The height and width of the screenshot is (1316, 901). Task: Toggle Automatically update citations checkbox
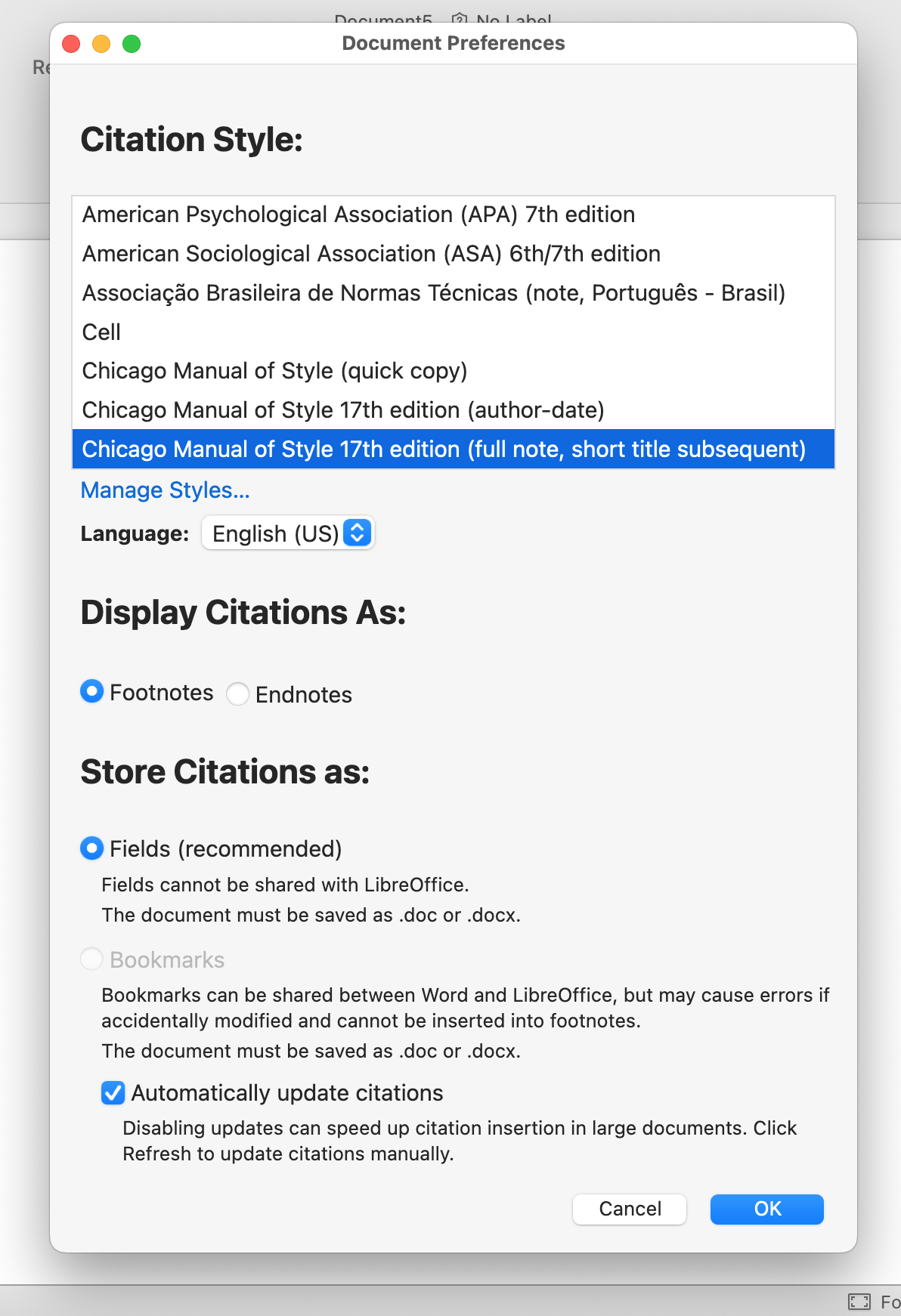click(x=113, y=1092)
